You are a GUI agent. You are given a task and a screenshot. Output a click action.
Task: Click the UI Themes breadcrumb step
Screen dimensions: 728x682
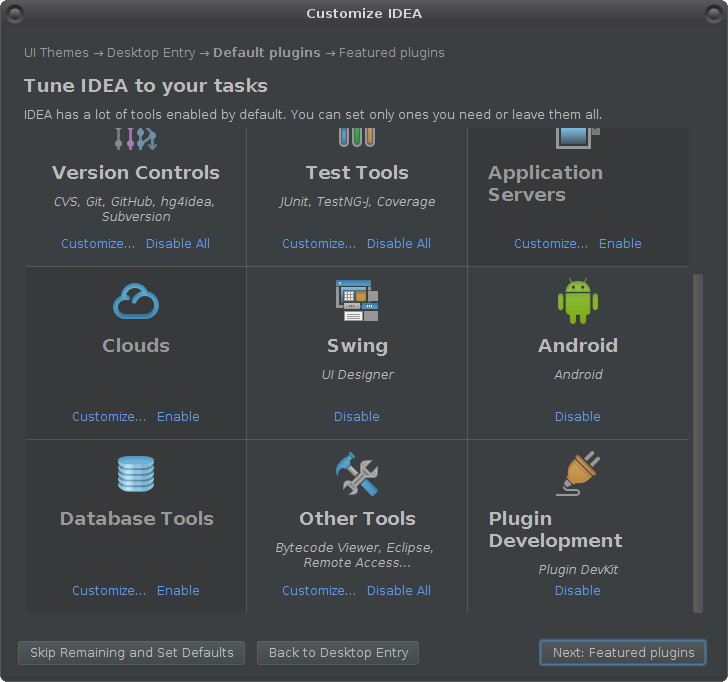(56, 53)
